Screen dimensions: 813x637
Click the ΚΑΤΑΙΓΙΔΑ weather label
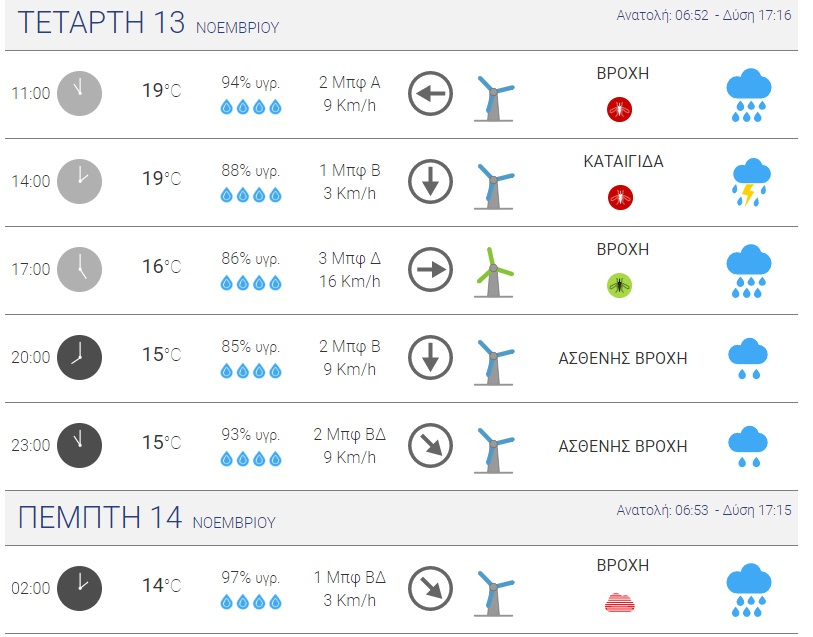[x=623, y=162]
